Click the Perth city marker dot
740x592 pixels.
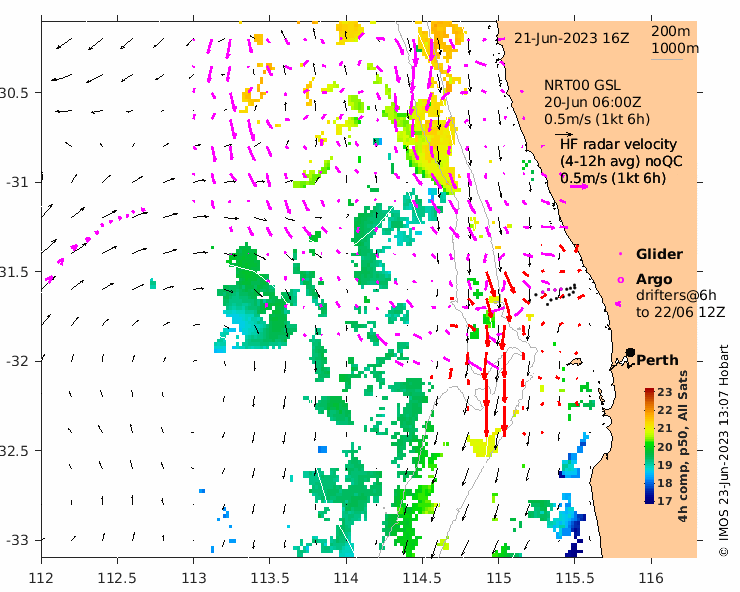coord(630,352)
